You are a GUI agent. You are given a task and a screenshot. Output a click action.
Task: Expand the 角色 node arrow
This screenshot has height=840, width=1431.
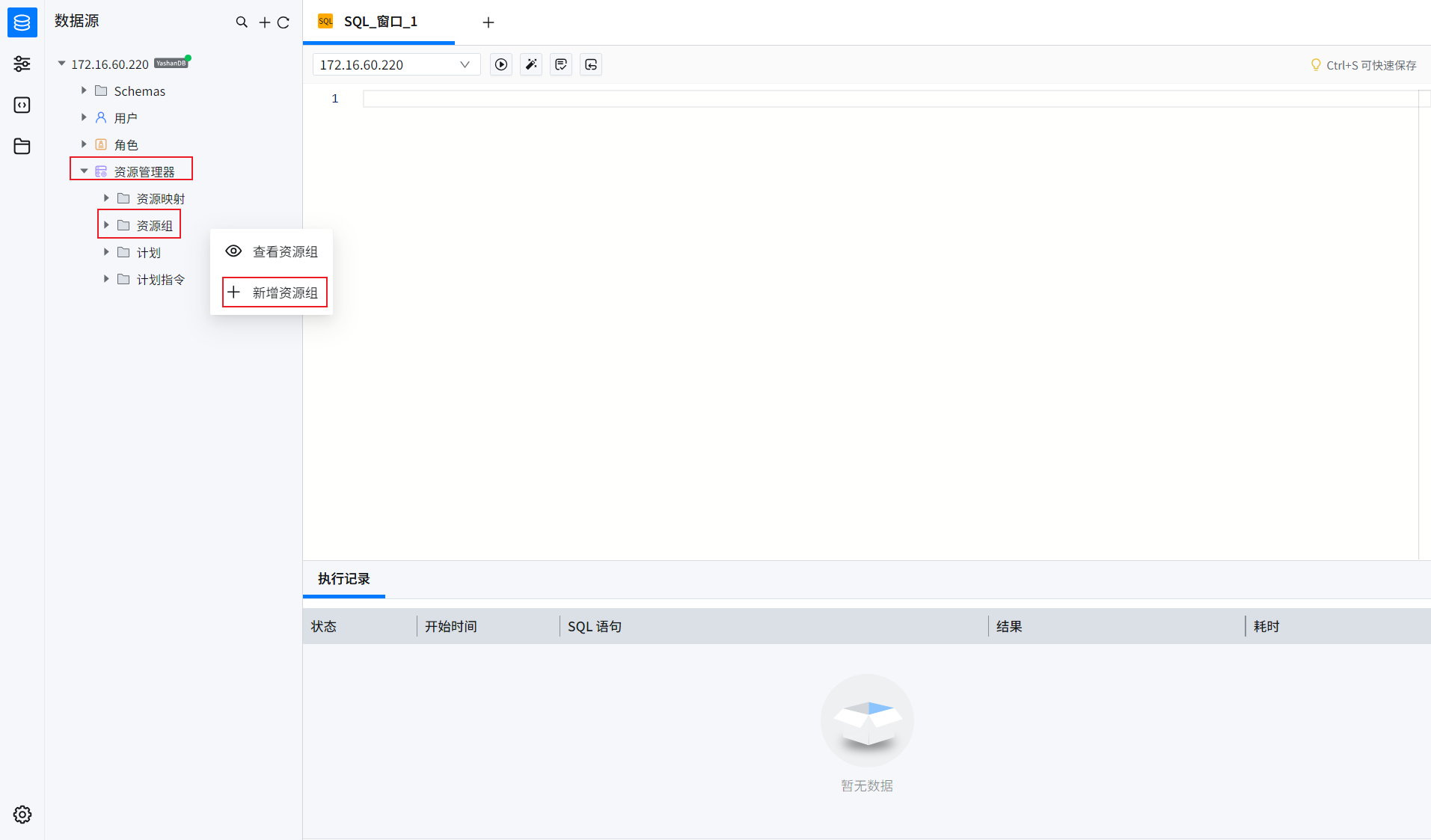tap(84, 144)
